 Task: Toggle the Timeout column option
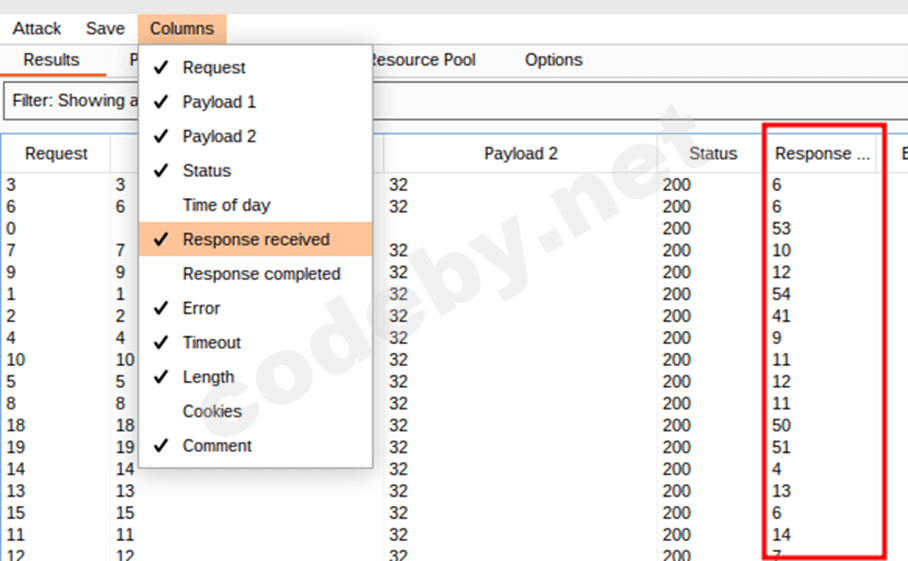click(x=211, y=342)
